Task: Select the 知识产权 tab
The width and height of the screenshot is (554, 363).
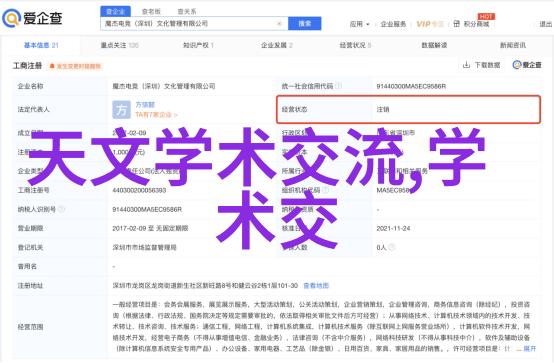Action: tap(198, 45)
